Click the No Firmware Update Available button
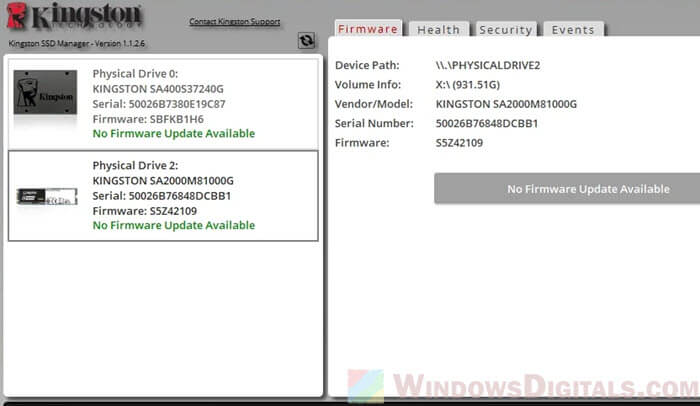 pyautogui.click(x=567, y=189)
